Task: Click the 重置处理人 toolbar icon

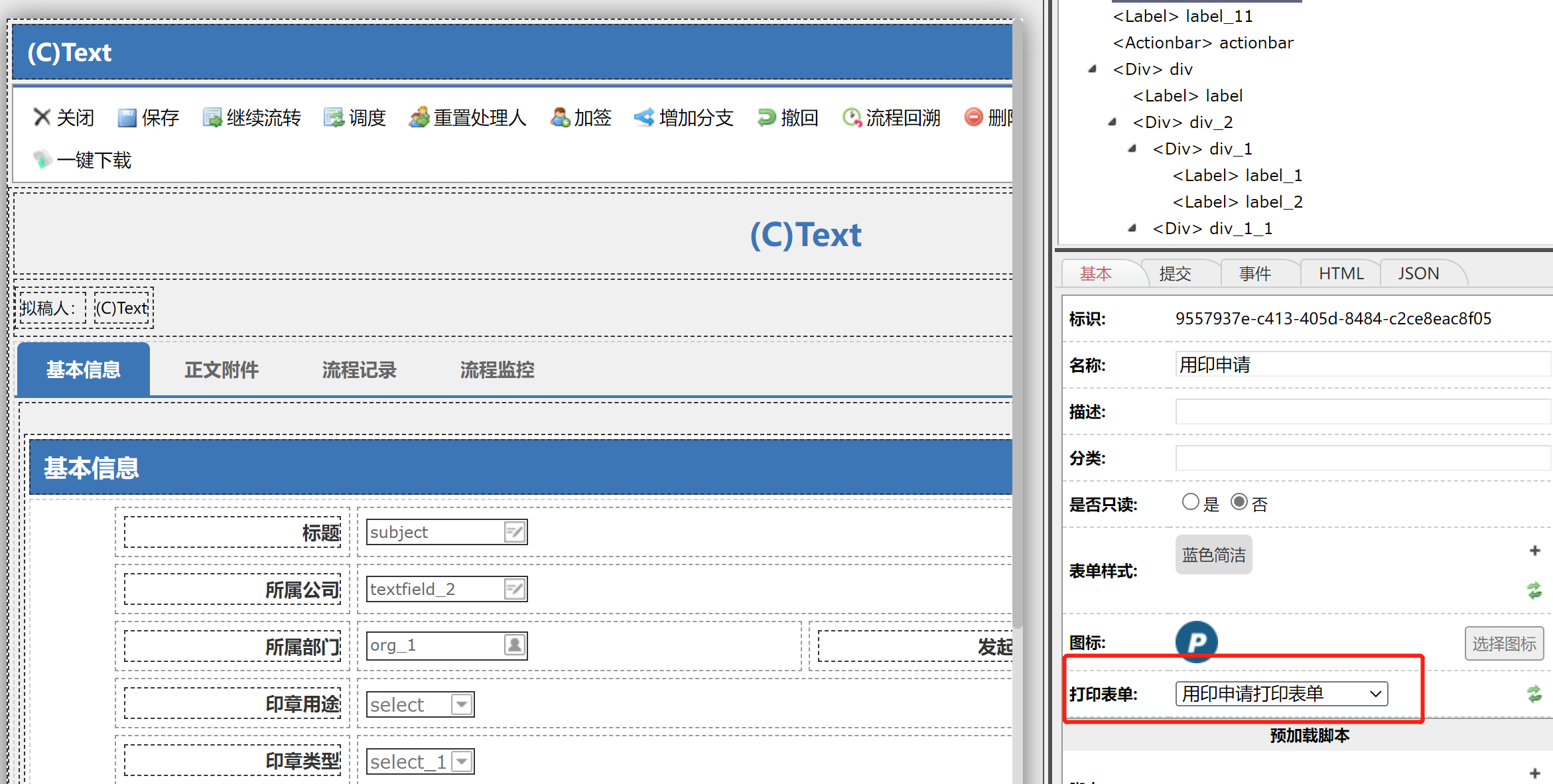Action: pyautogui.click(x=419, y=117)
